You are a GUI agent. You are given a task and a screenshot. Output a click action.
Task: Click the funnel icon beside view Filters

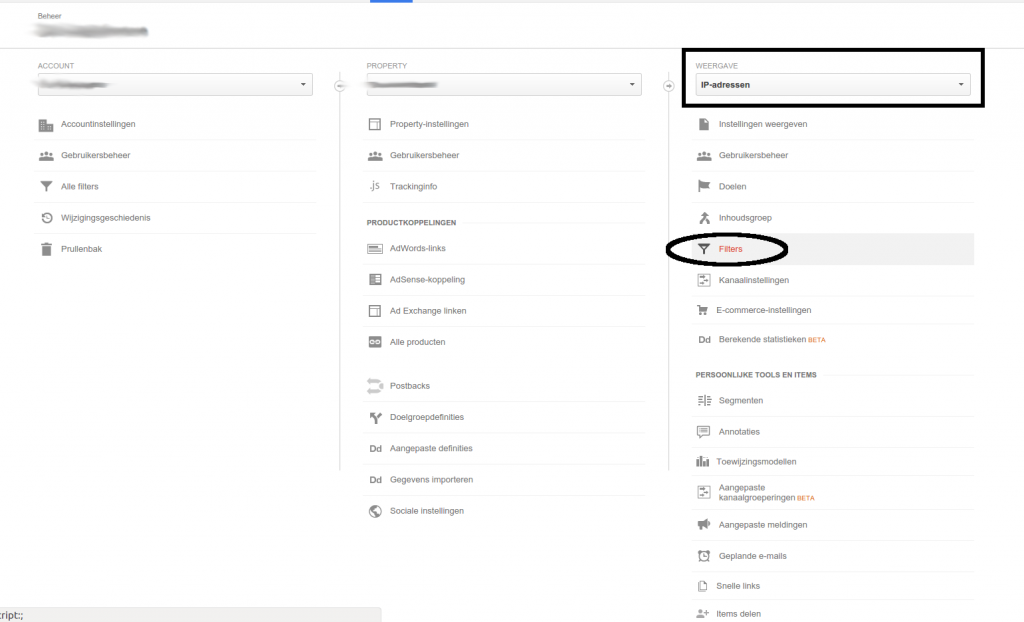click(x=703, y=249)
